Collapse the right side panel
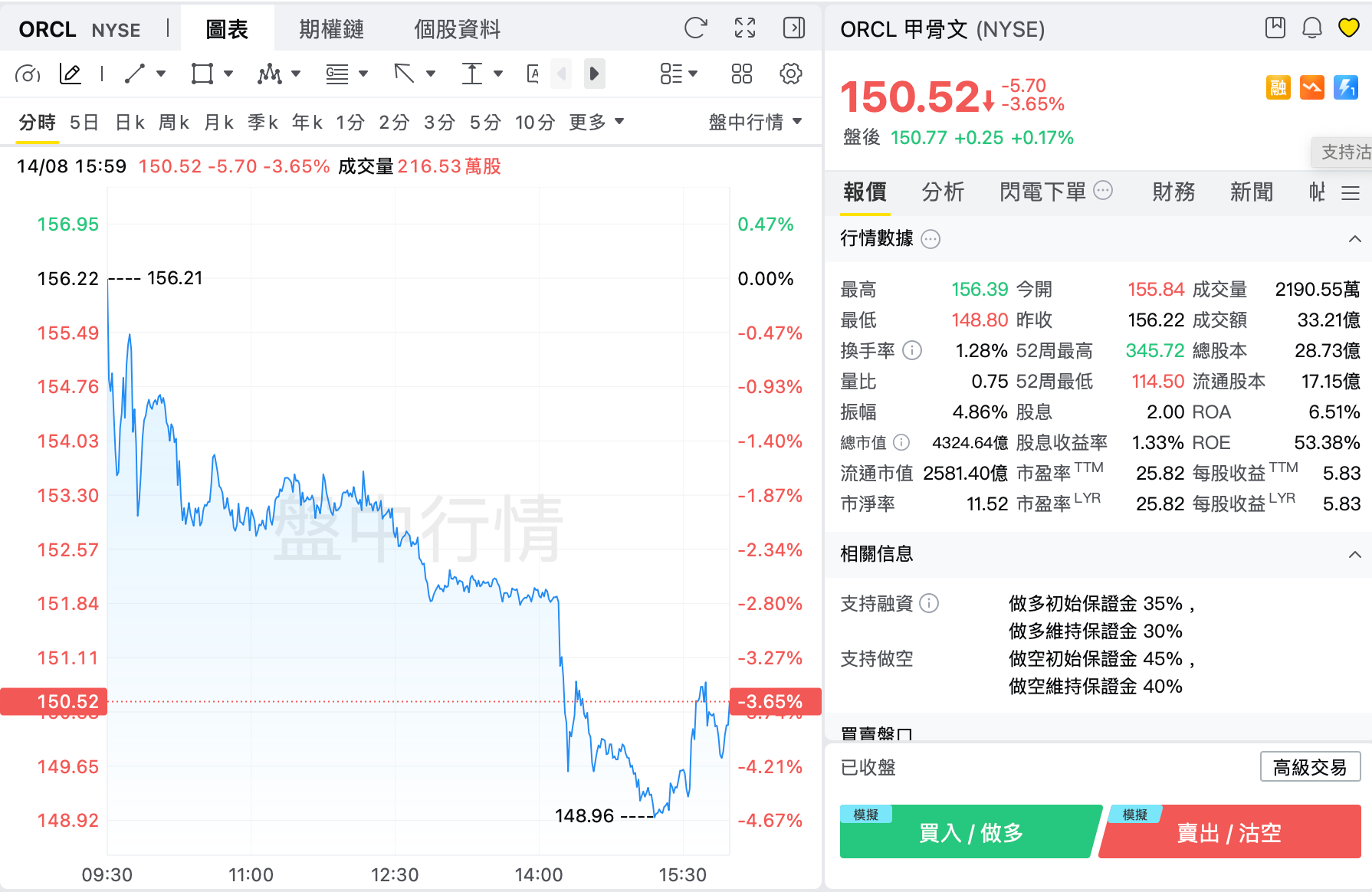Image resolution: width=1372 pixels, height=892 pixels. pos(794,28)
